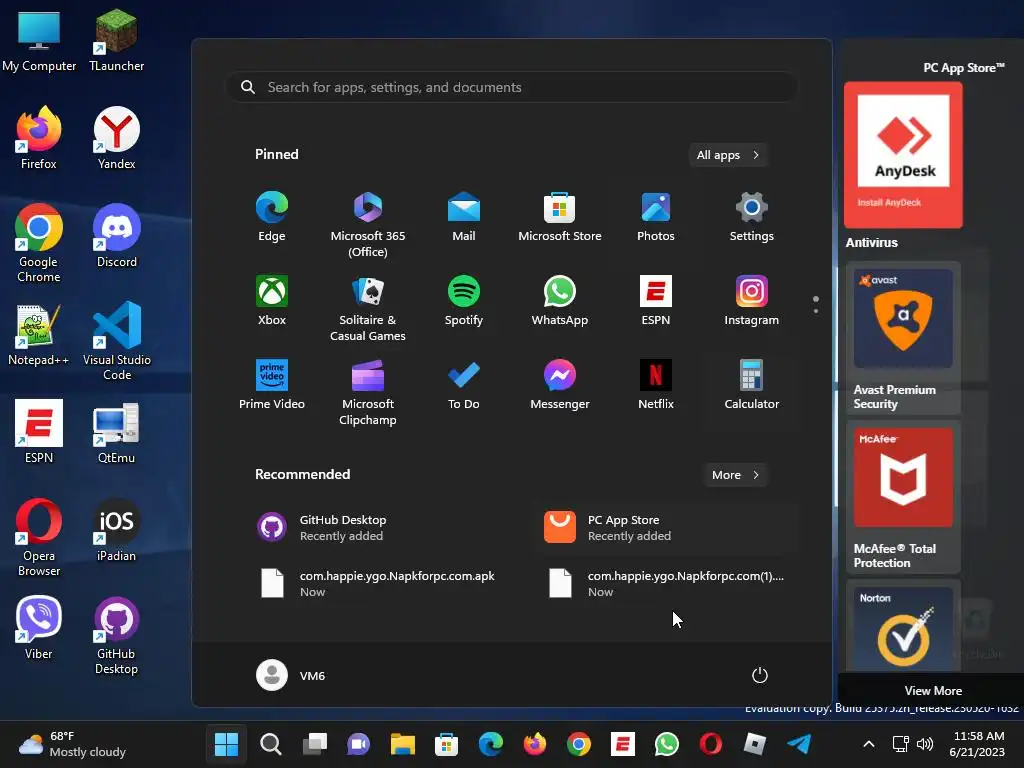Select Google Chrome desktop shortcut

39,243
